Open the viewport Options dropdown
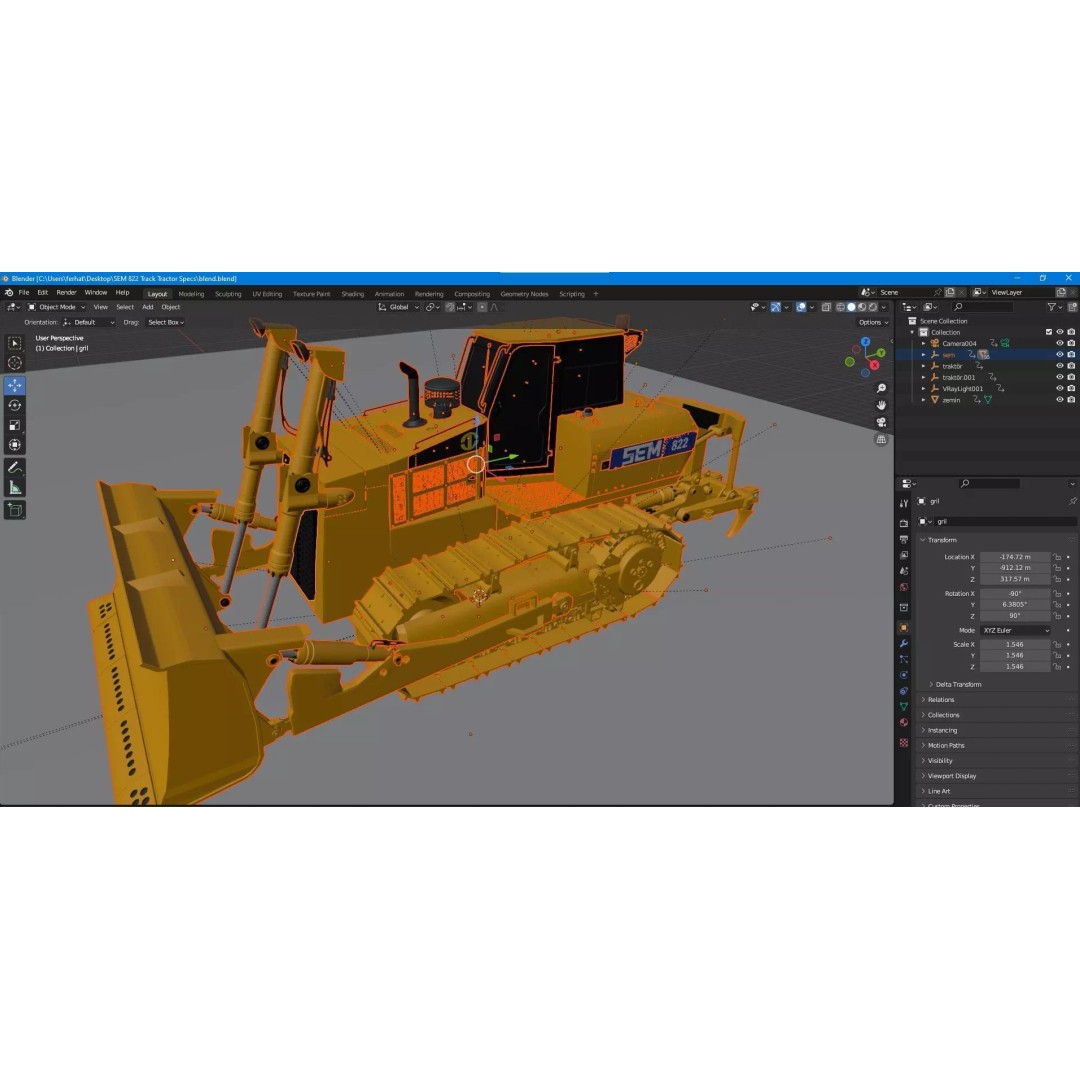 point(873,322)
